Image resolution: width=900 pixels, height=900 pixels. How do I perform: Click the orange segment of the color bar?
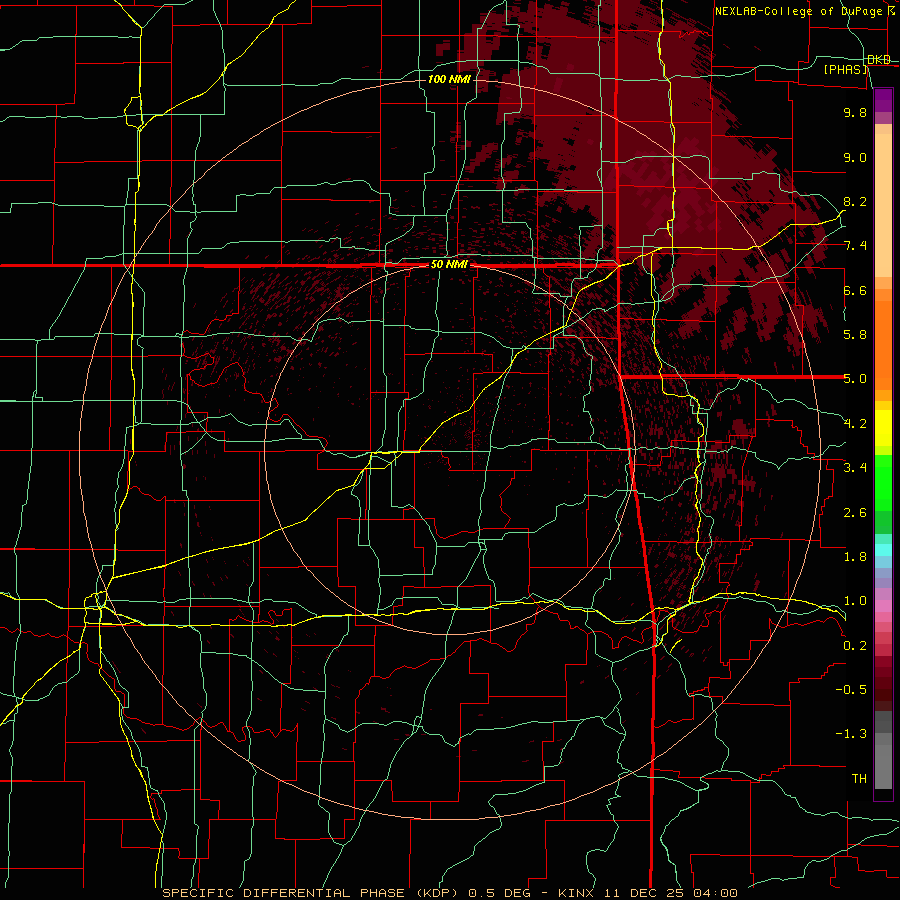tap(883, 346)
